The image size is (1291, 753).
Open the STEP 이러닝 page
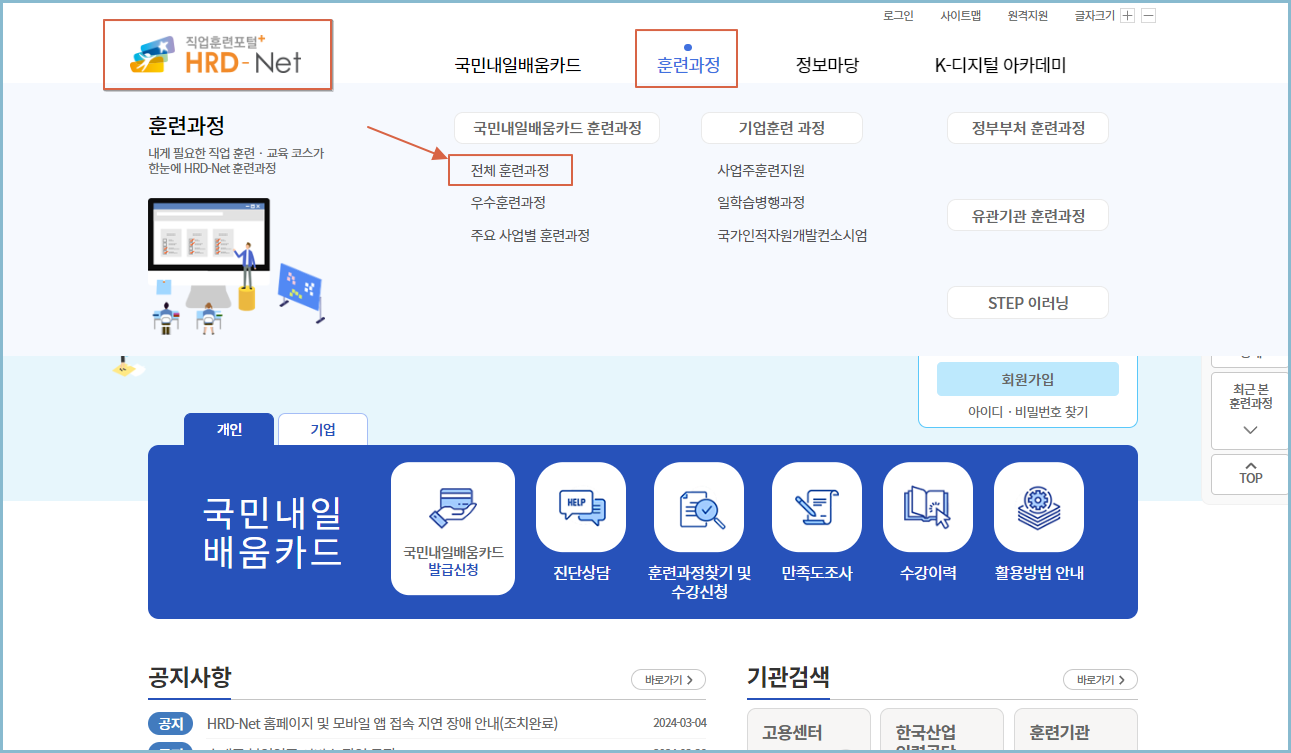[1027, 302]
